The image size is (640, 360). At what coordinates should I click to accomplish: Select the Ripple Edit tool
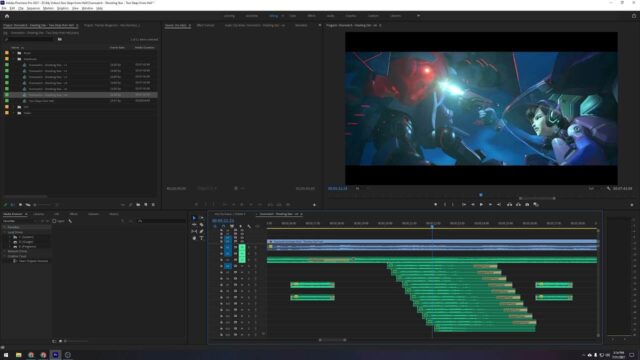click(194, 224)
